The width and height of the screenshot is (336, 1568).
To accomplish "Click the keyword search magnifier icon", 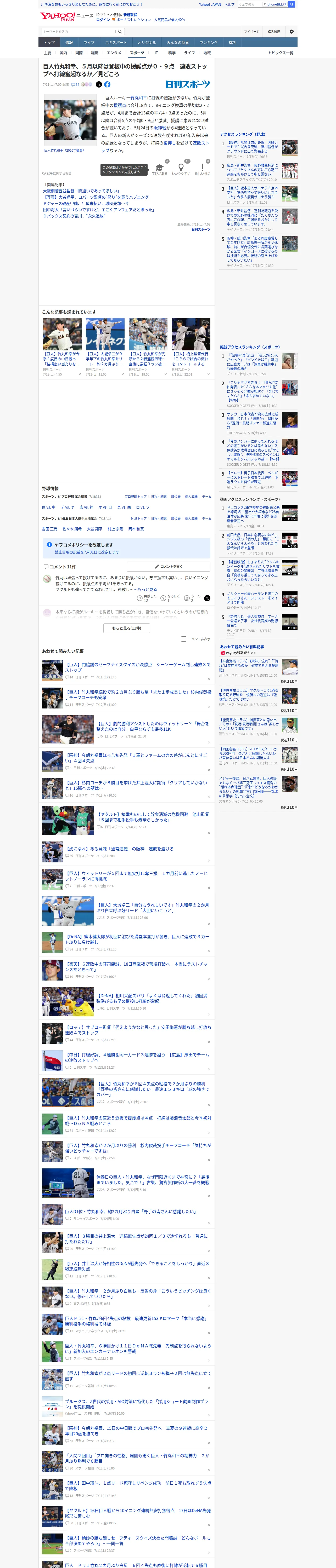I will [120, 32].
